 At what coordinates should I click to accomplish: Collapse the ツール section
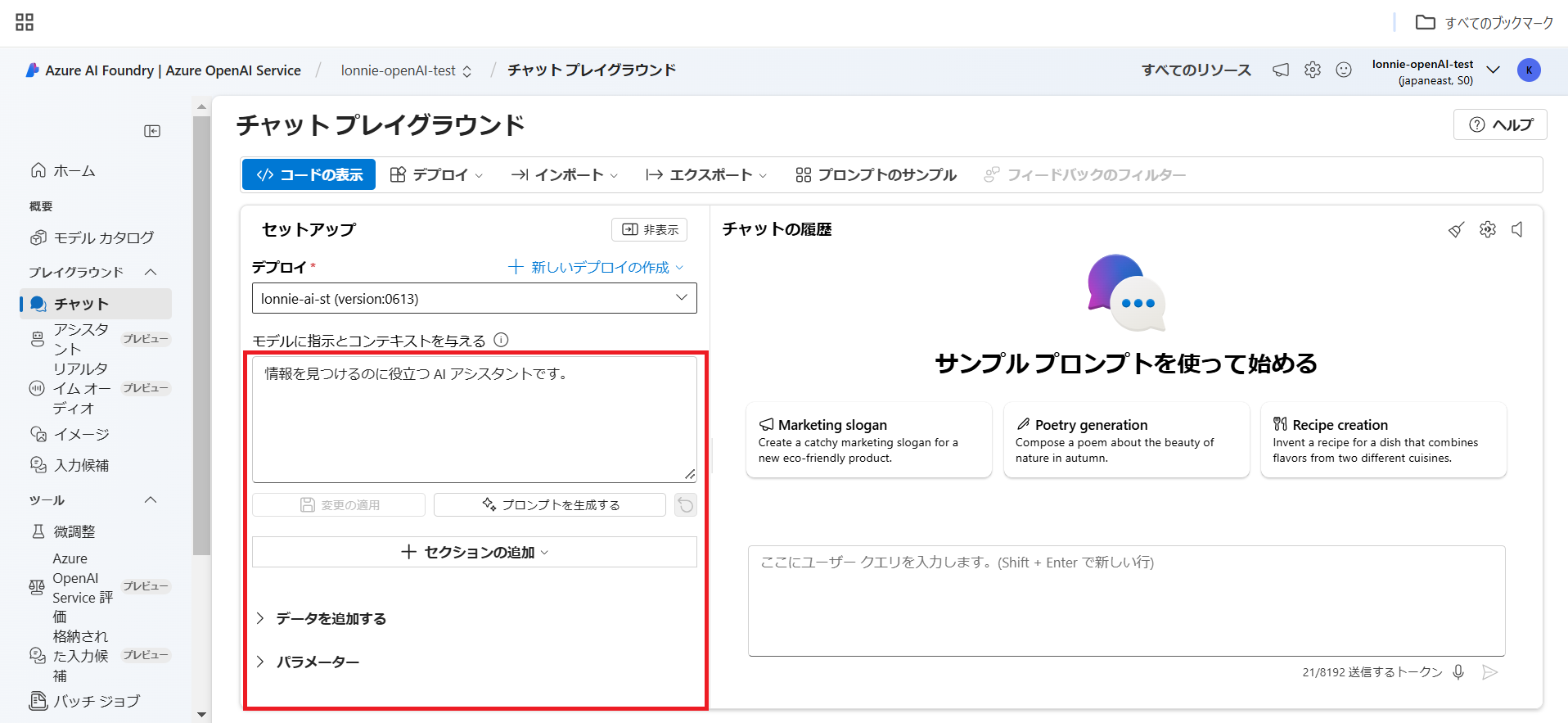pyautogui.click(x=151, y=500)
